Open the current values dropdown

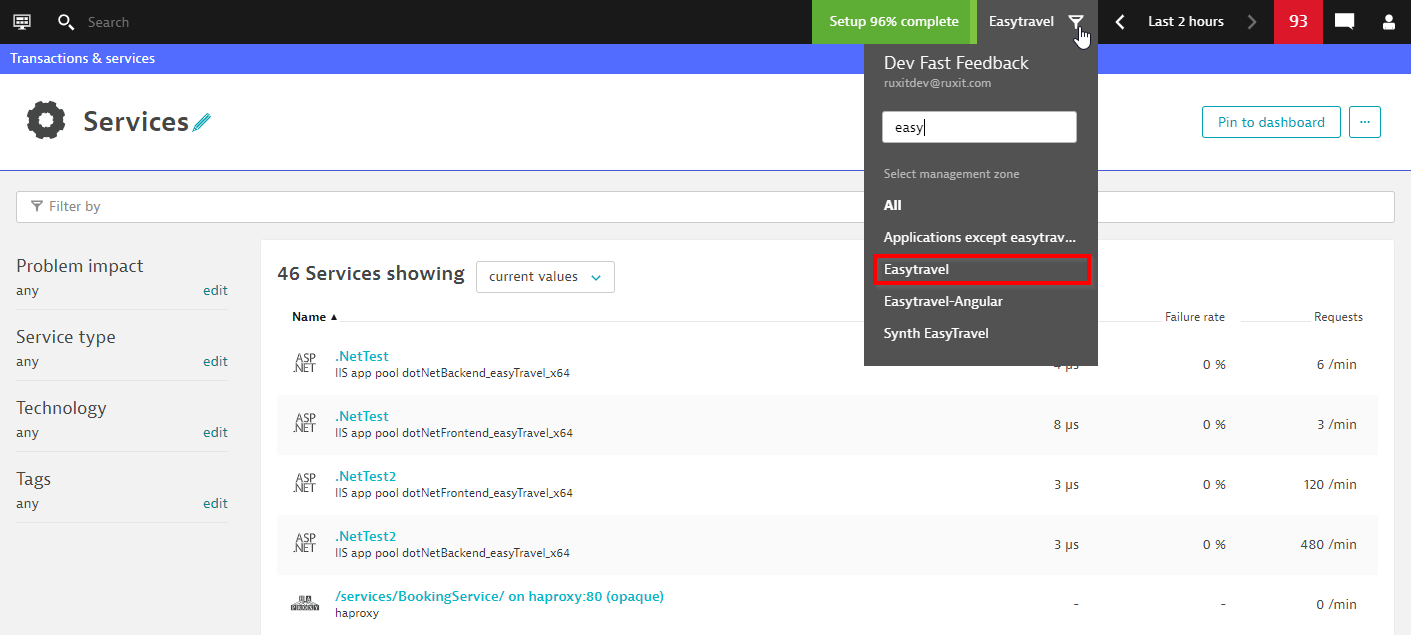(545, 277)
